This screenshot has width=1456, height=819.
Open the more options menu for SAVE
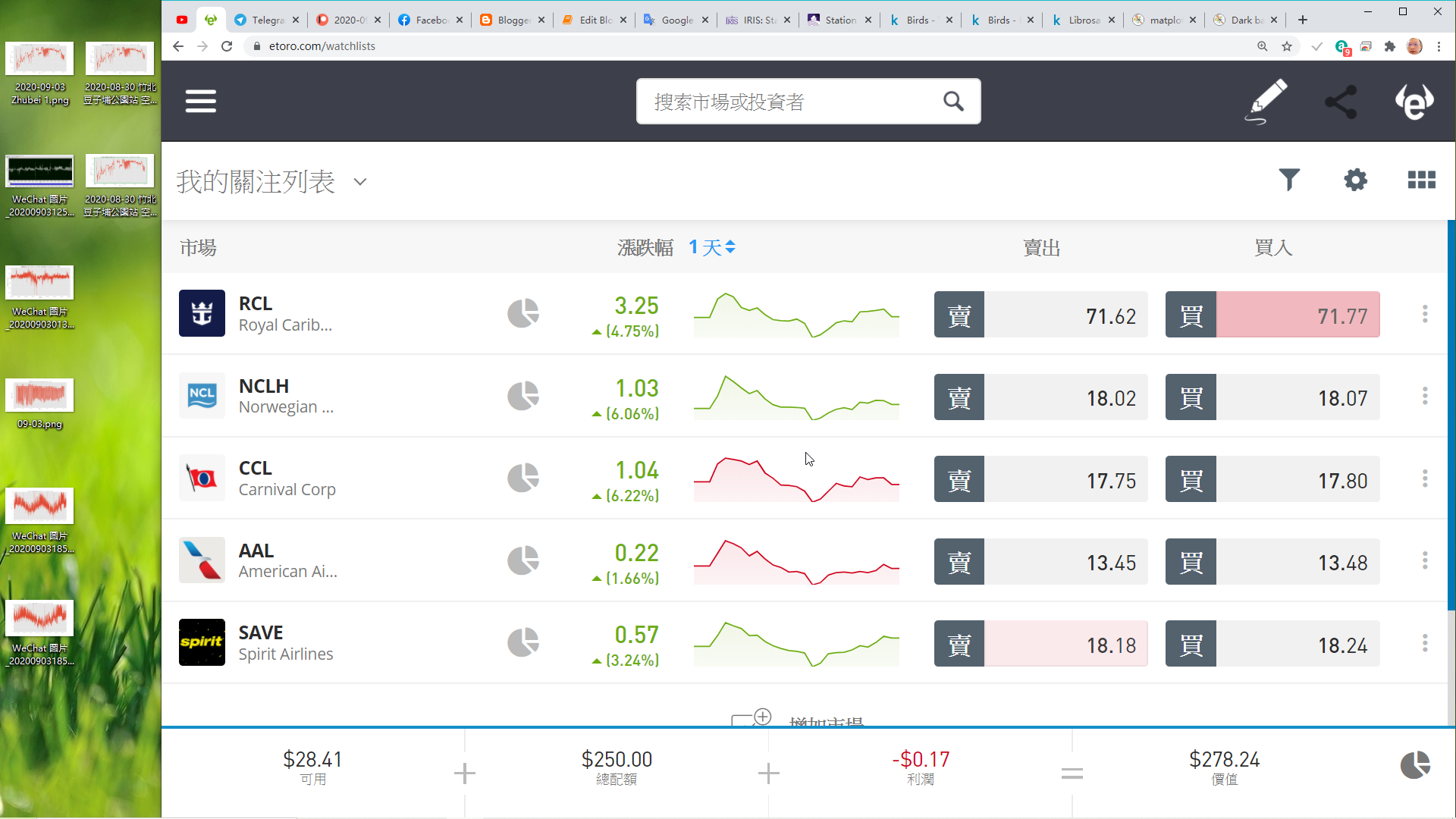pyautogui.click(x=1425, y=642)
